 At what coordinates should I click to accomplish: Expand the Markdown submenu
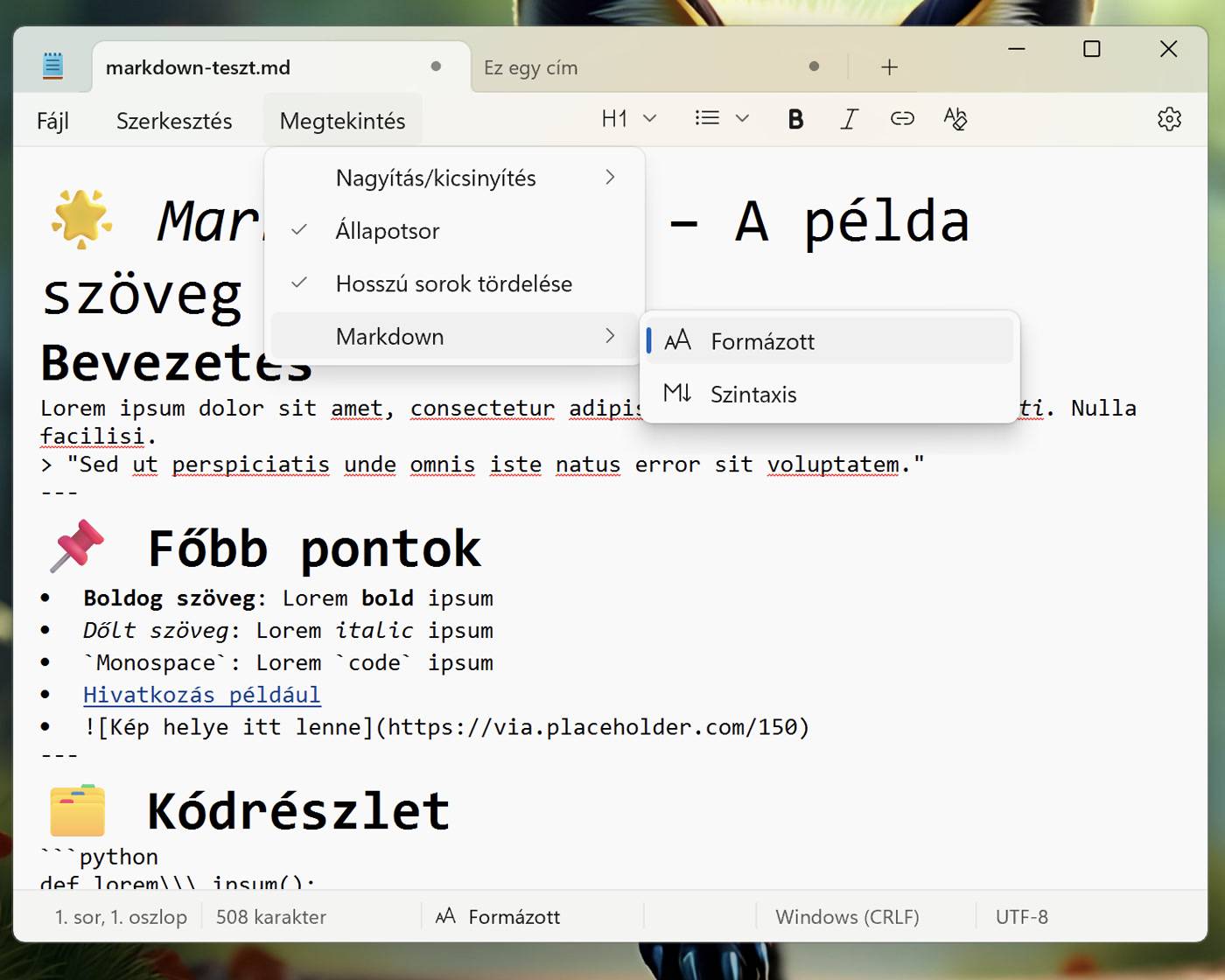pos(454,336)
